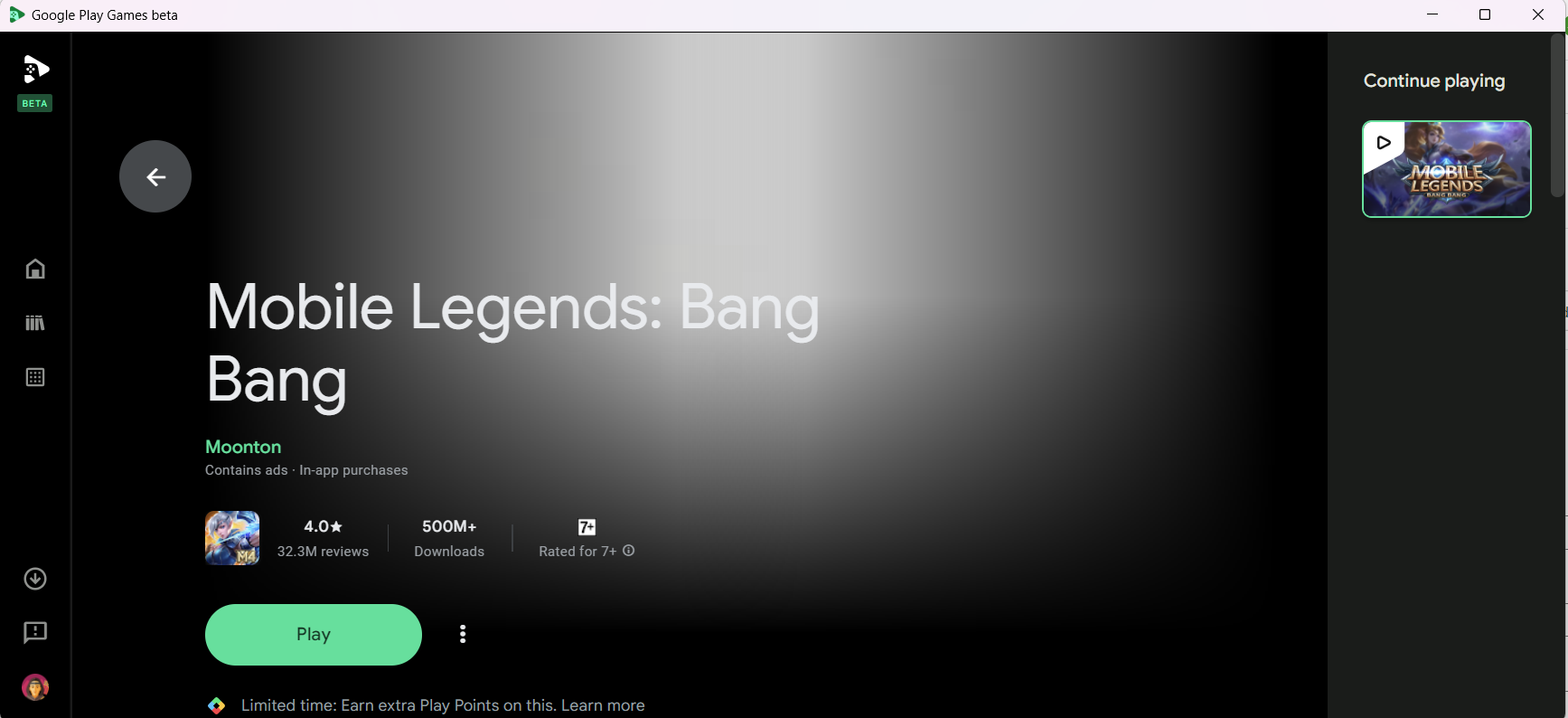Open the Home section in sidebar
1568x718 pixels.
tap(35, 269)
